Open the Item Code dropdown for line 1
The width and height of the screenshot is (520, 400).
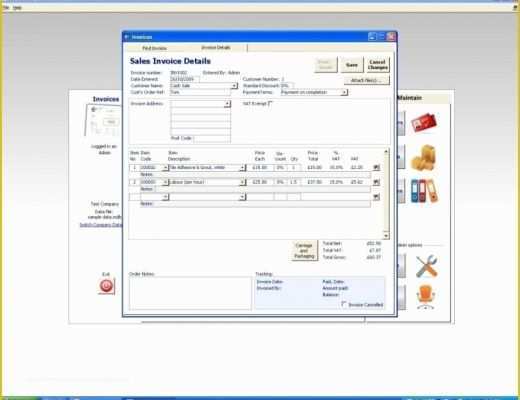tap(165, 168)
